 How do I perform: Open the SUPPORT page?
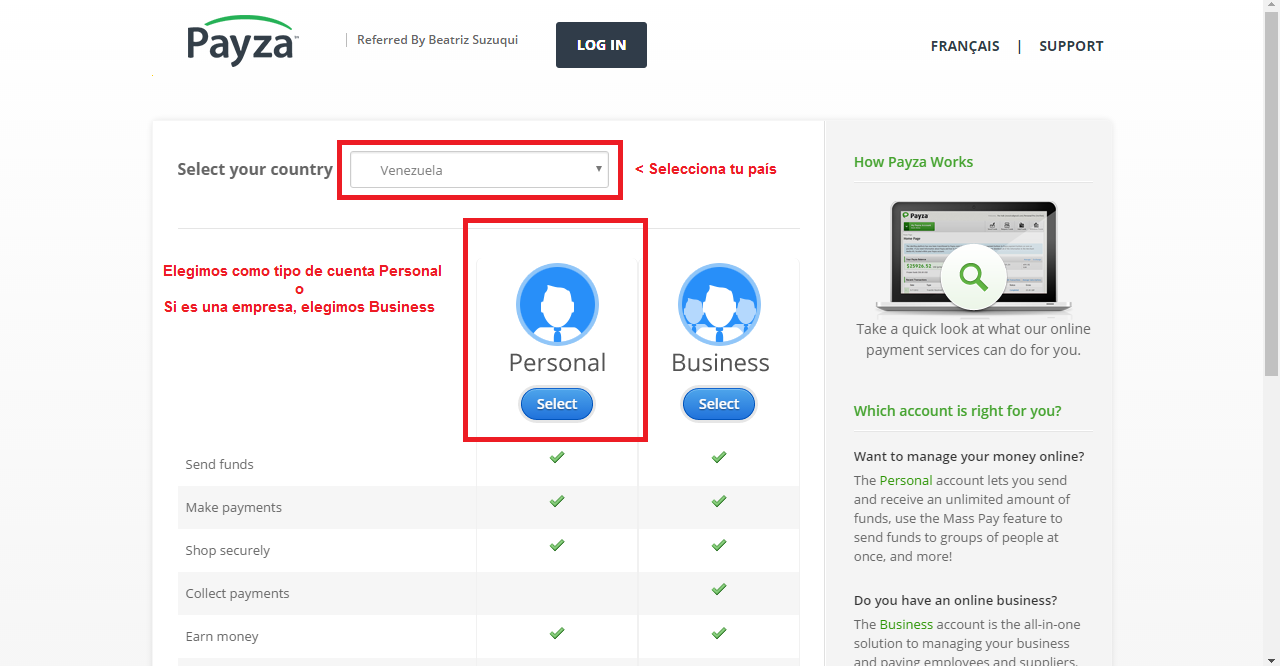pos(1071,46)
